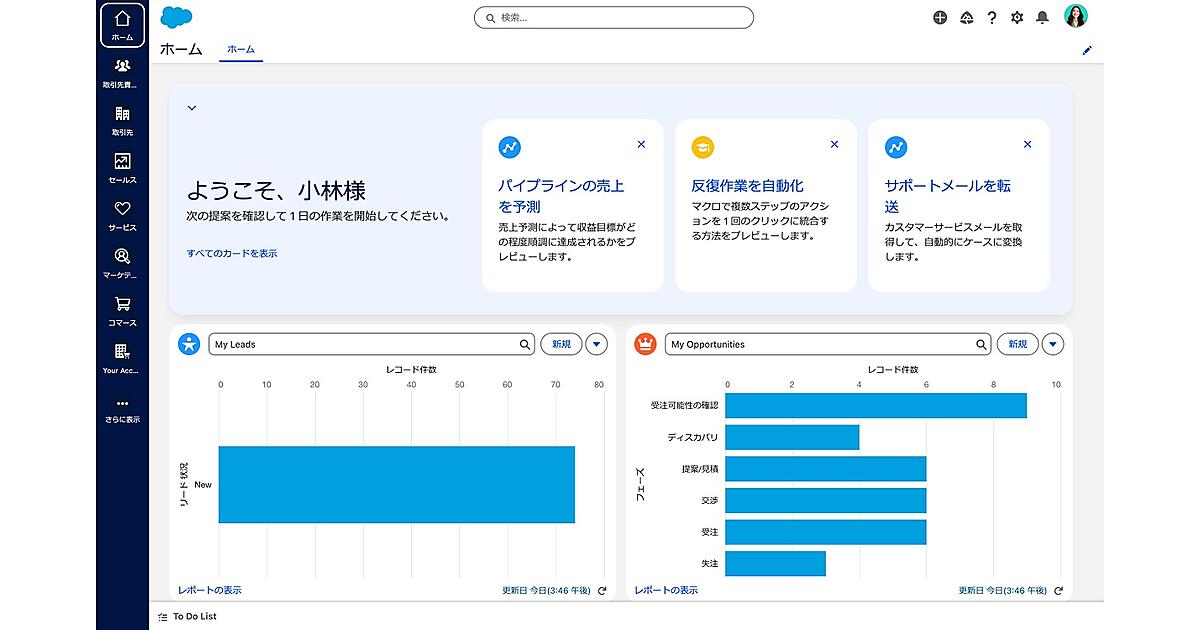The width and height of the screenshot is (1200, 630).
Task: Click the pencil edit page icon
Action: pyautogui.click(x=1087, y=50)
